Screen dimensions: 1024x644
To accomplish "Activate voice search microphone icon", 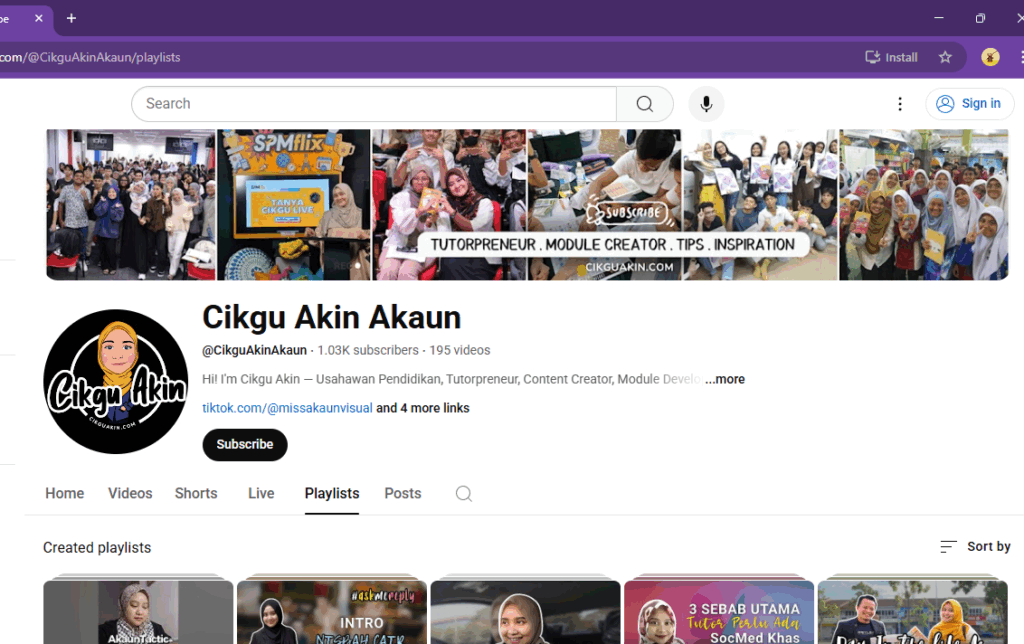I will pyautogui.click(x=706, y=104).
